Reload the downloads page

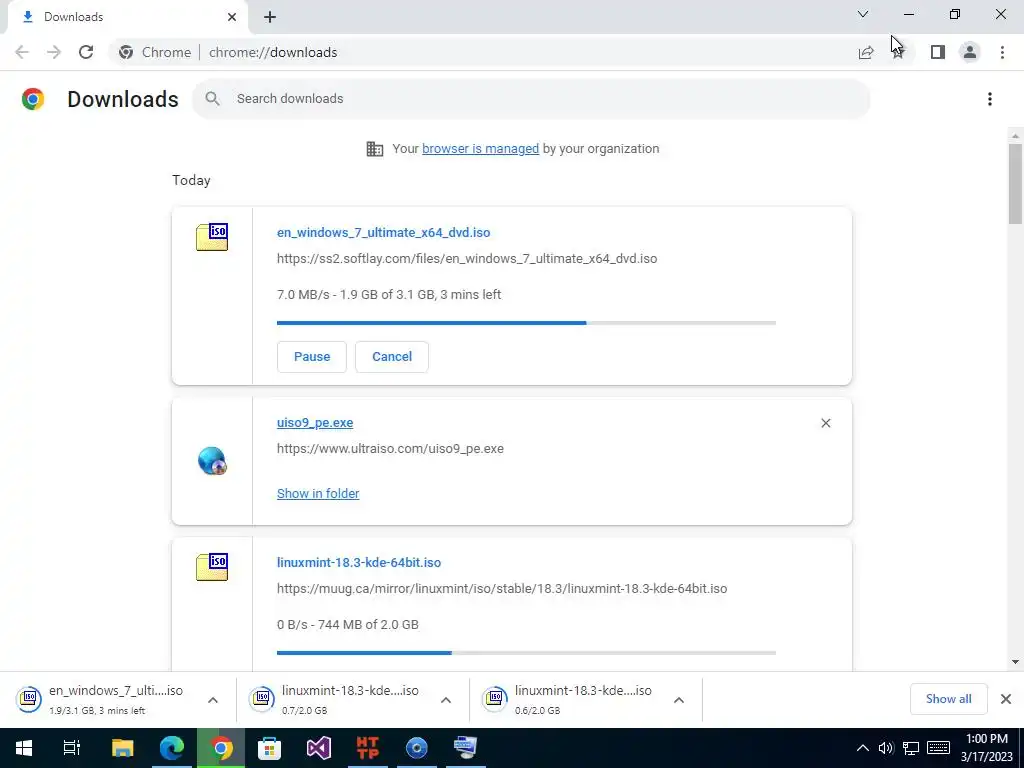(86, 52)
